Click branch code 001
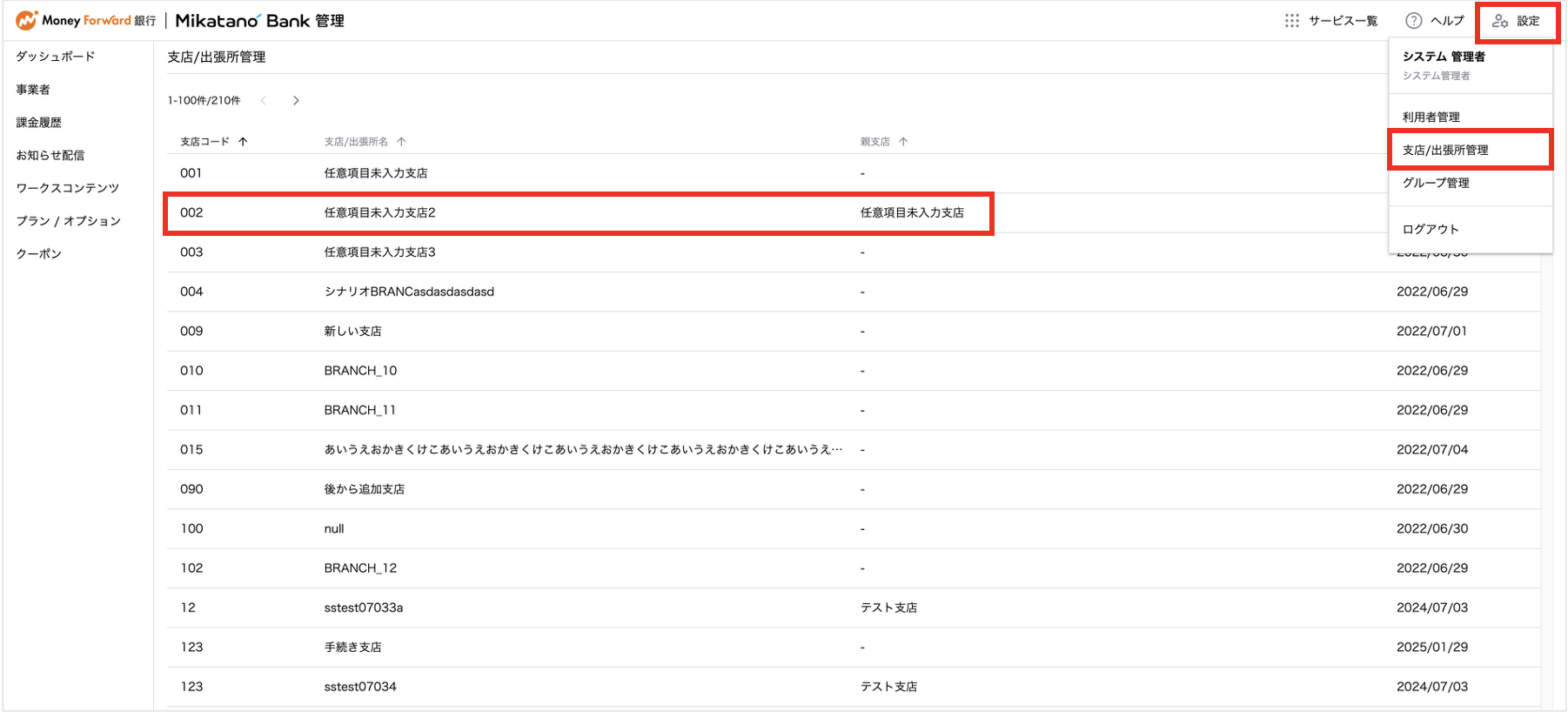The image size is (1568, 712). (191, 173)
